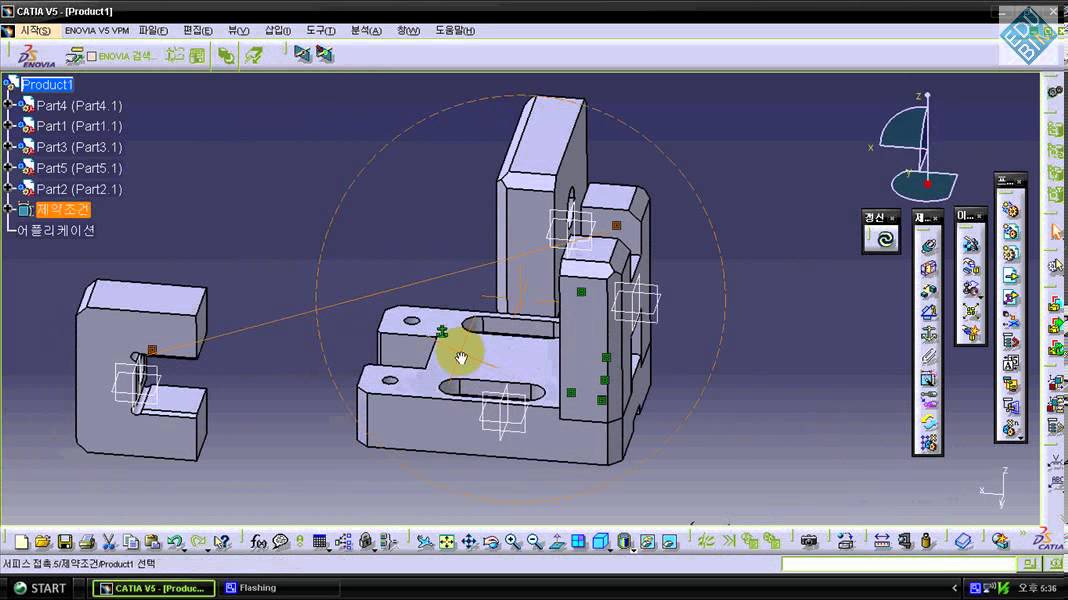Open the ENOVIA V5 VPM menu
This screenshot has height=600, width=1068.
point(97,31)
